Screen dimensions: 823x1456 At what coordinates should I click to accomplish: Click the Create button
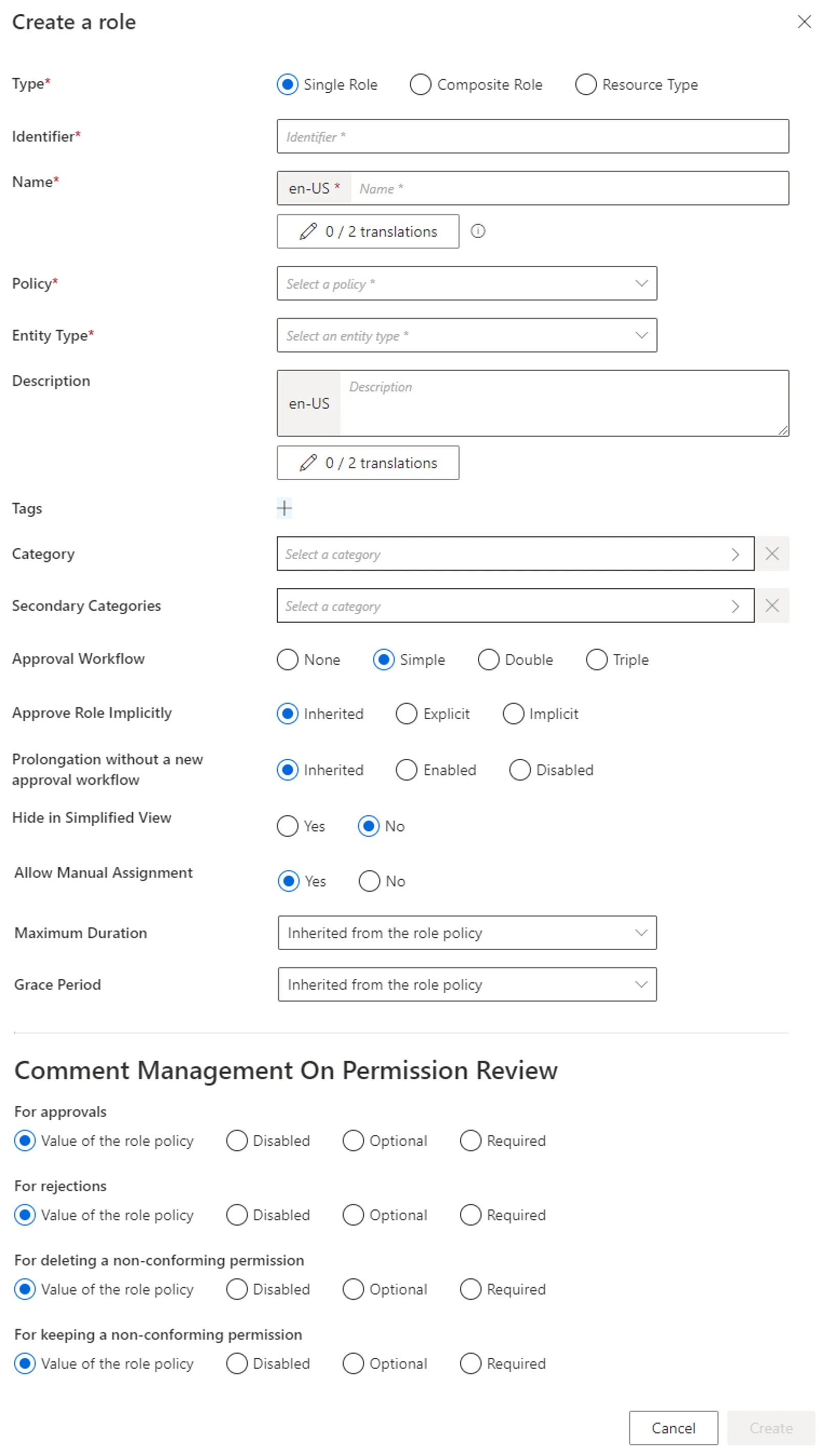point(771,1428)
